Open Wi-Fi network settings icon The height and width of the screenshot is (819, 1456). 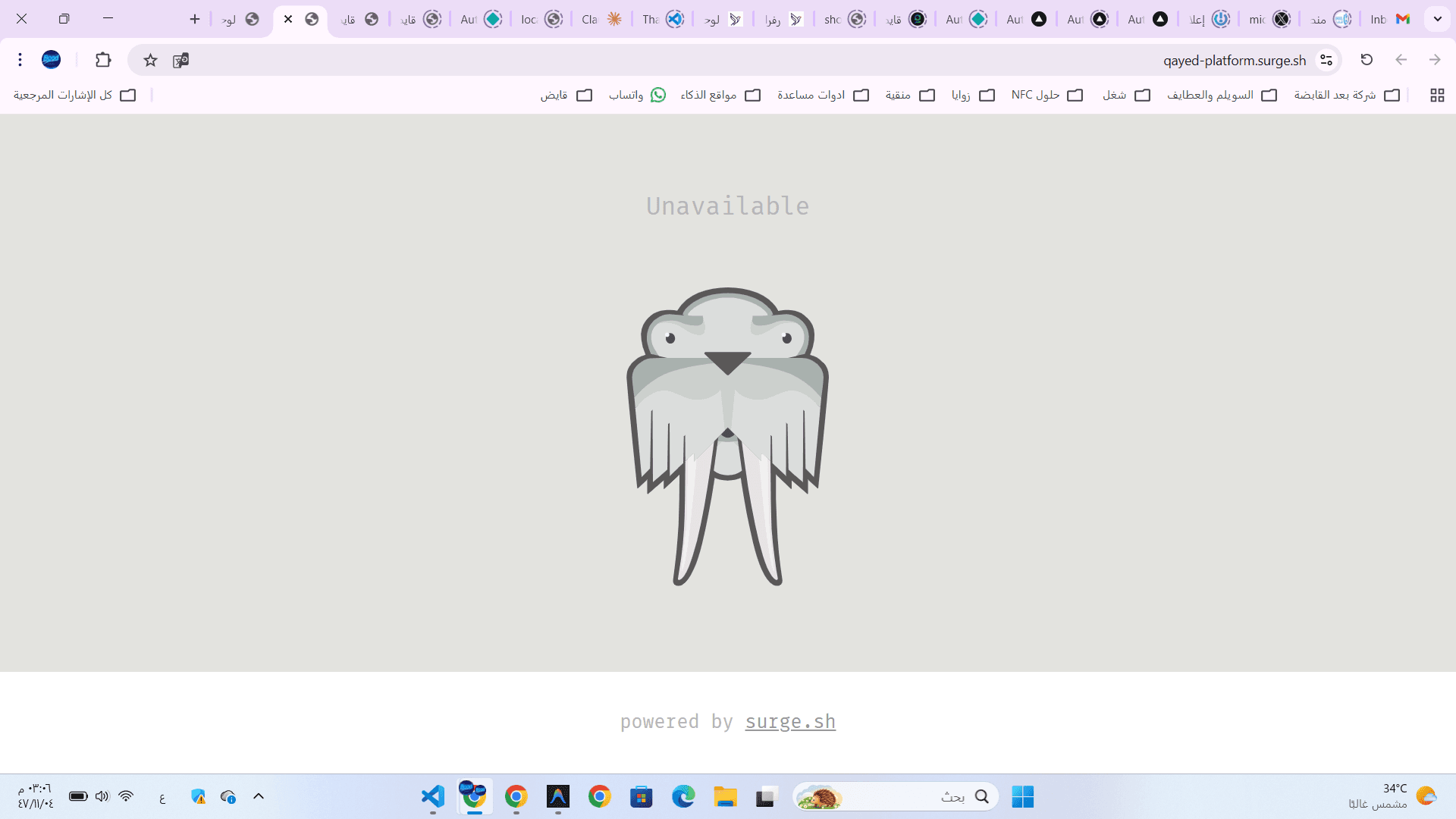pos(126,796)
